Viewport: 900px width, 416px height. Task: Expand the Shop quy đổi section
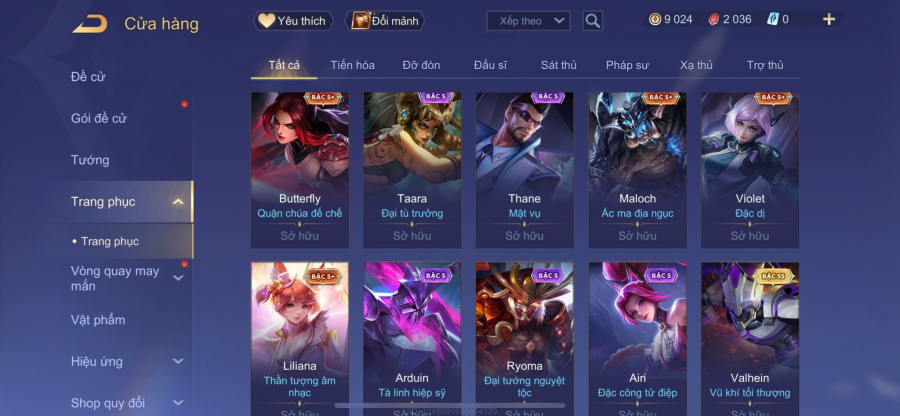178,403
